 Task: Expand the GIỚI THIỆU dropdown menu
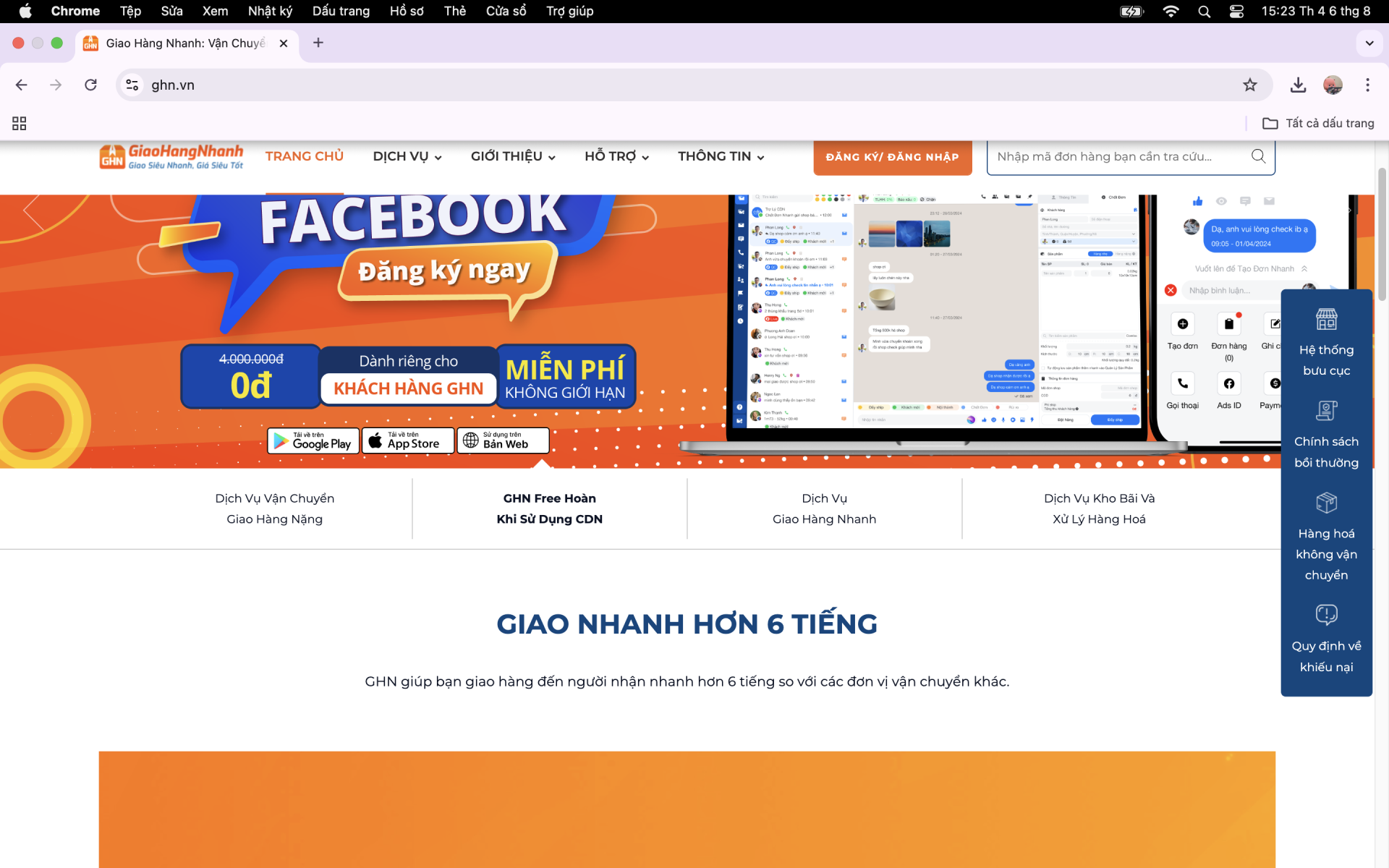point(513,156)
